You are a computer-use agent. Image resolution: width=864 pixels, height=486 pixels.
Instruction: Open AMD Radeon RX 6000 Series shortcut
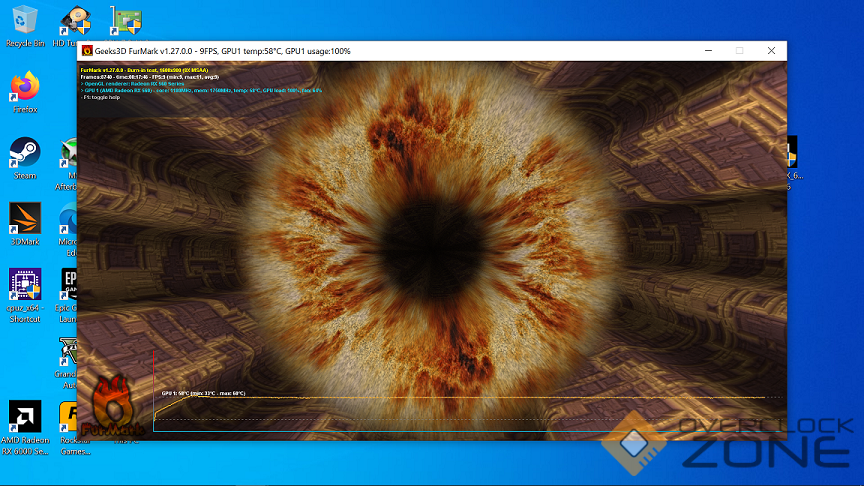click(25, 428)
